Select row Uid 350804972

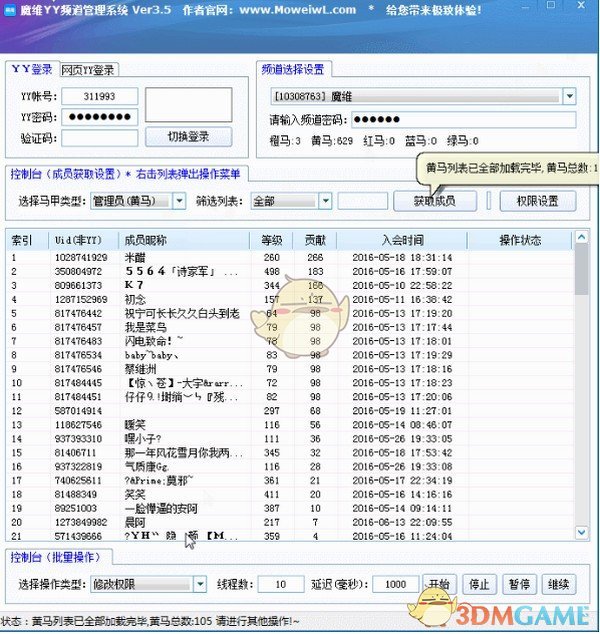point(290,271)
